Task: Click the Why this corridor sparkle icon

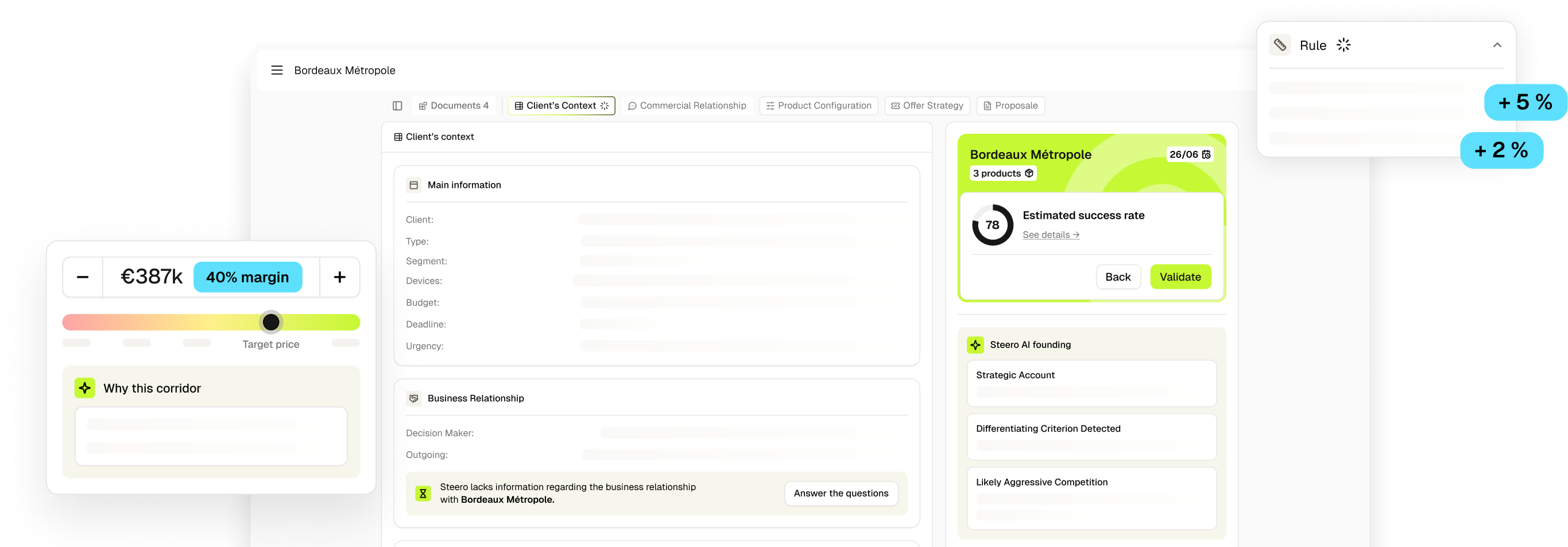Action: 84,388
